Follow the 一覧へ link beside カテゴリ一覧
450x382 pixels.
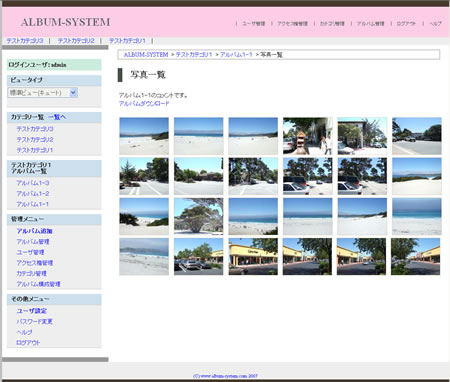click(57, 117)
